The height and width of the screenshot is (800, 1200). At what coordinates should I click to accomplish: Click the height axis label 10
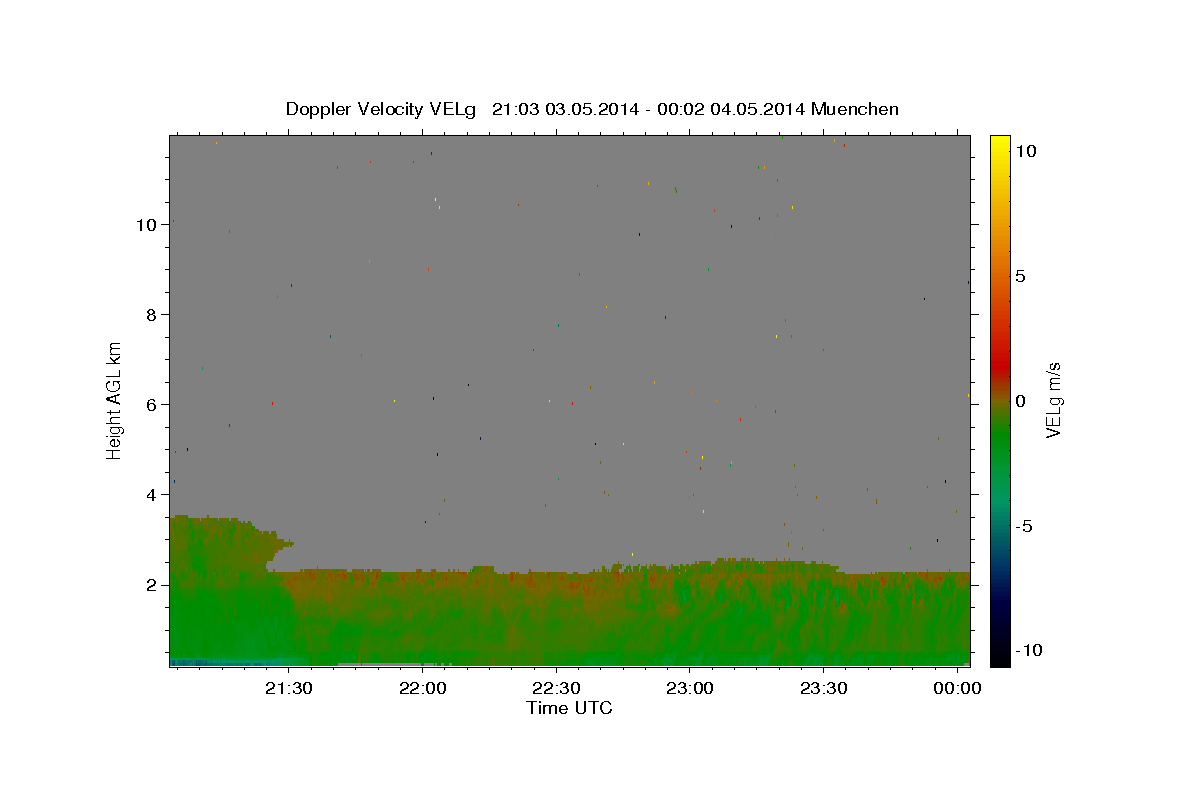tap(146, 225)
